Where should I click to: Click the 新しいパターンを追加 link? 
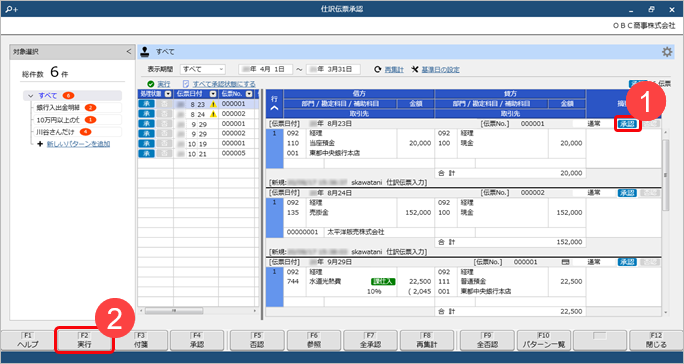pos(78,144)
